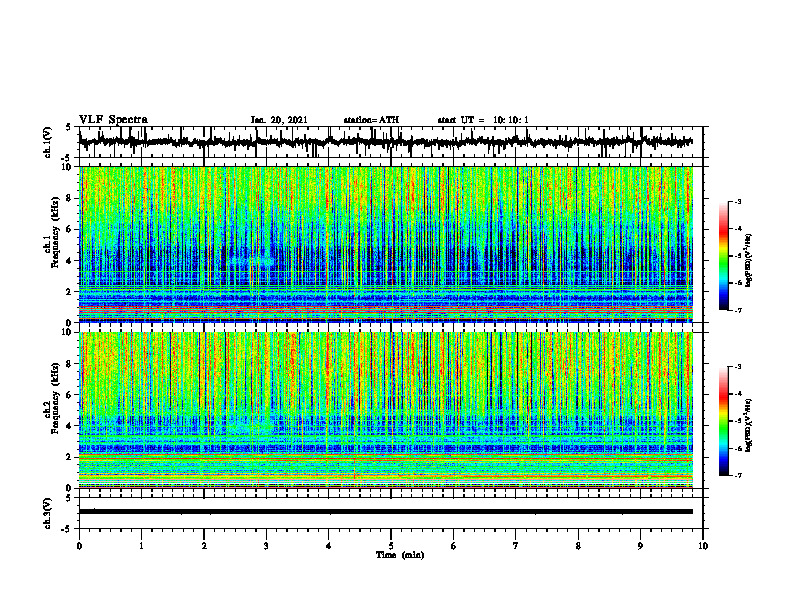Click the ch.2 spectrogram color scale bar
The height and width of the screenshot is (612, 792).
coord(724,421)
